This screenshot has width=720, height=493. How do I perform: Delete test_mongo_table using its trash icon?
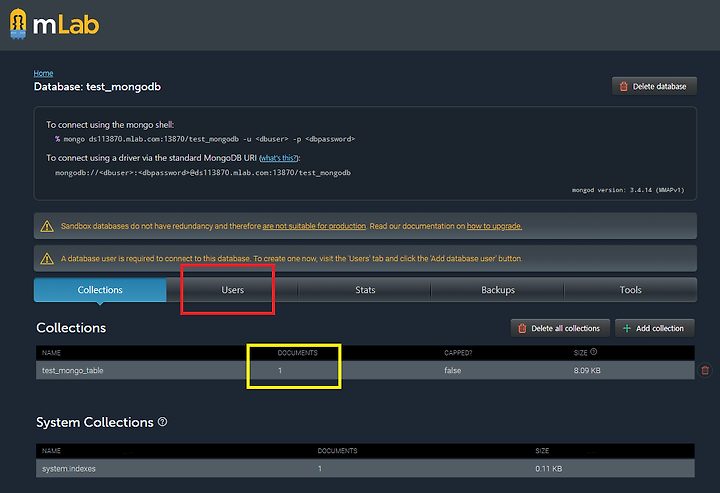(705, 370)
